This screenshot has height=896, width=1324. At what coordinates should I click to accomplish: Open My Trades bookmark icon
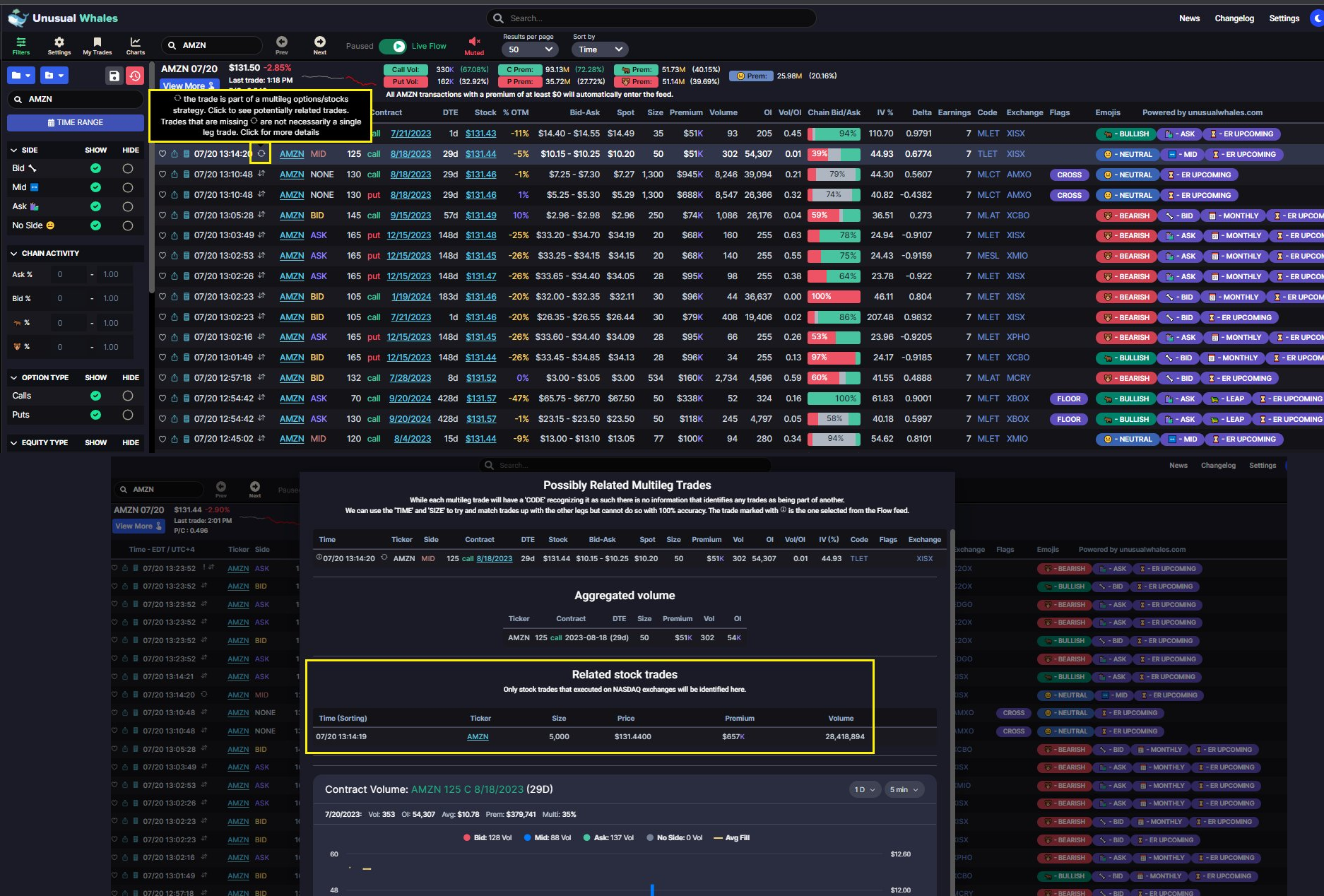pos(97,42)
